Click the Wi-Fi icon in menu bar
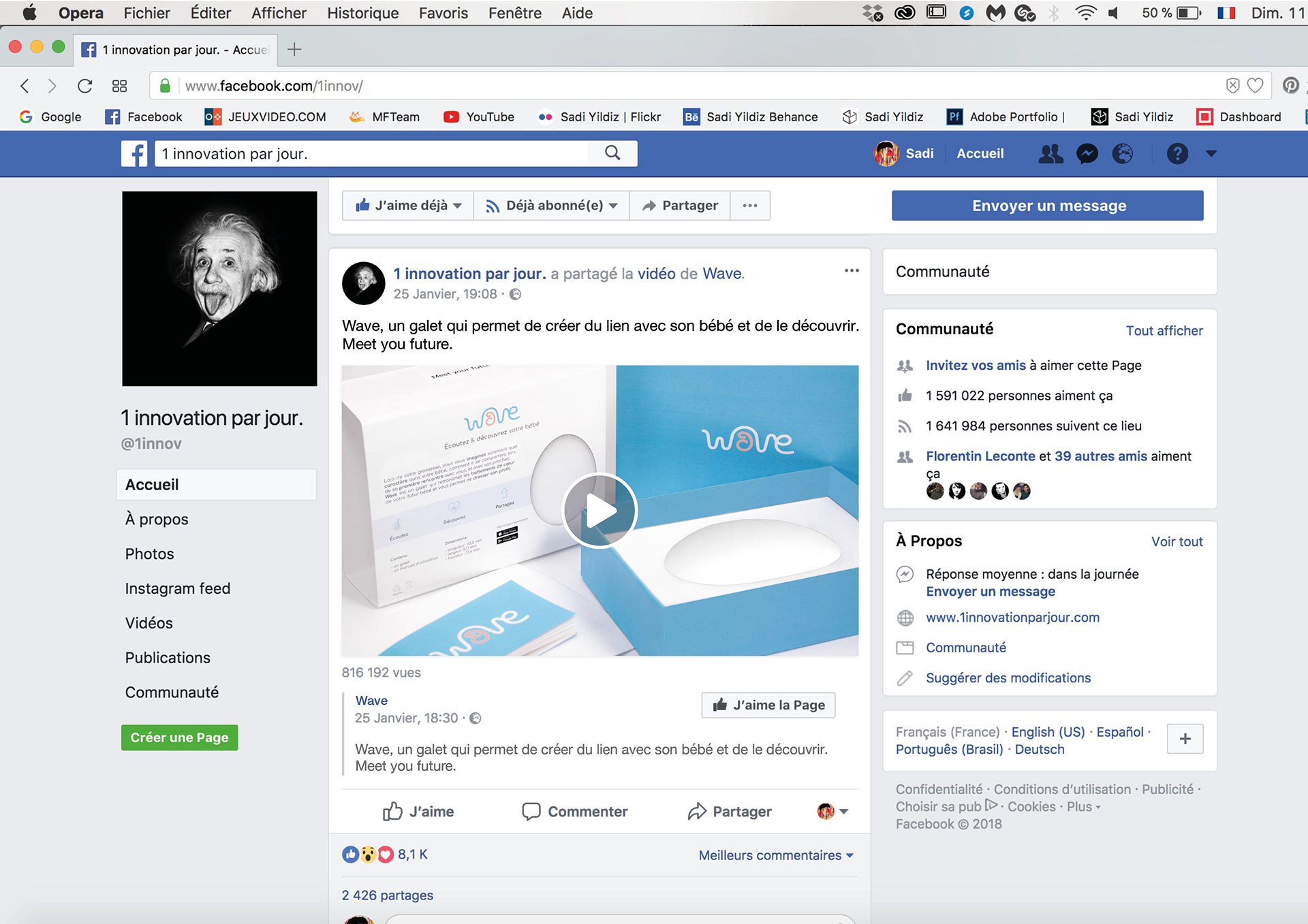The image size is (1308, 924). click(1085, 13)
